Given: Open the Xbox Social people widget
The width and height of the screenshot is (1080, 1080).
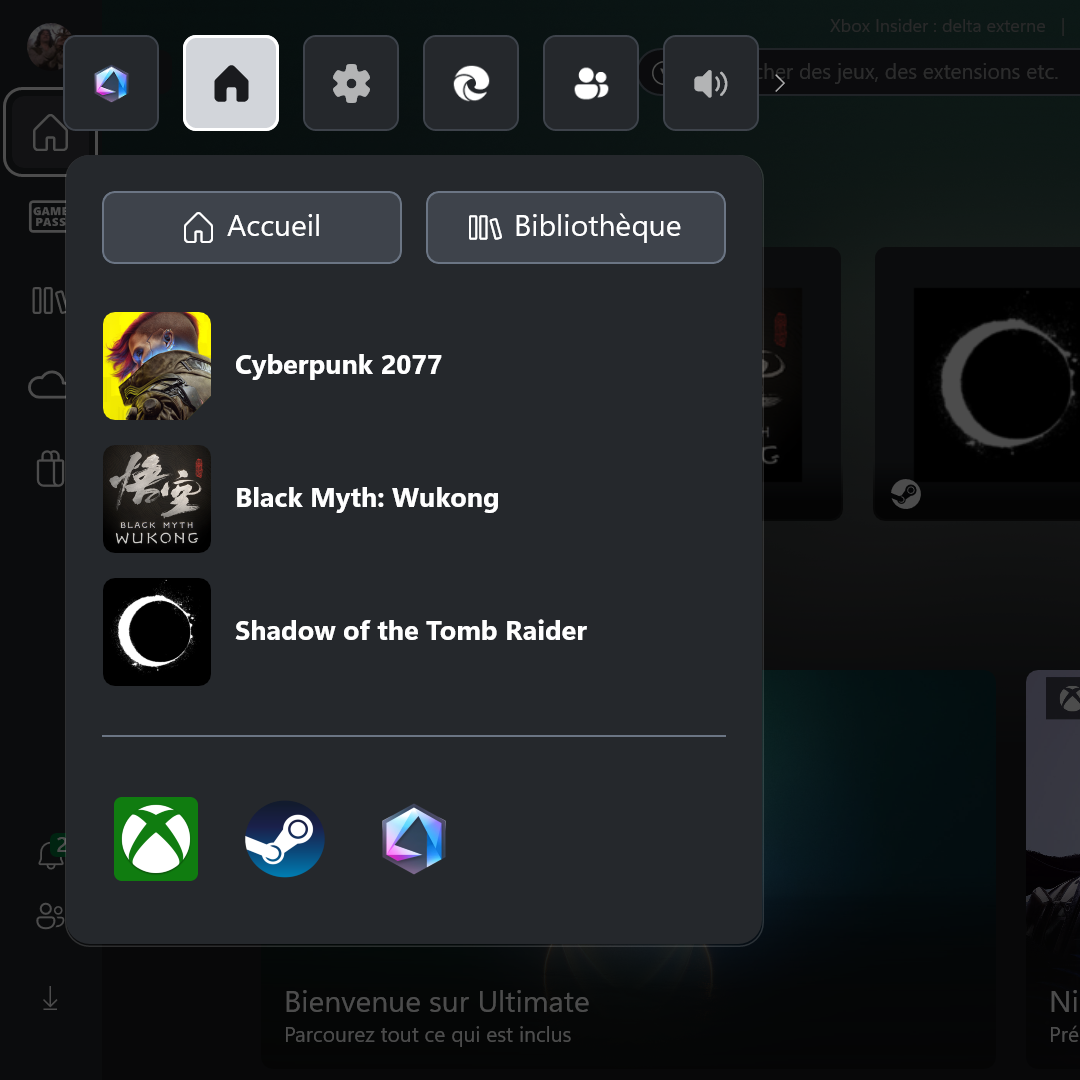Looking at the screenshot, I should (591, 84).
